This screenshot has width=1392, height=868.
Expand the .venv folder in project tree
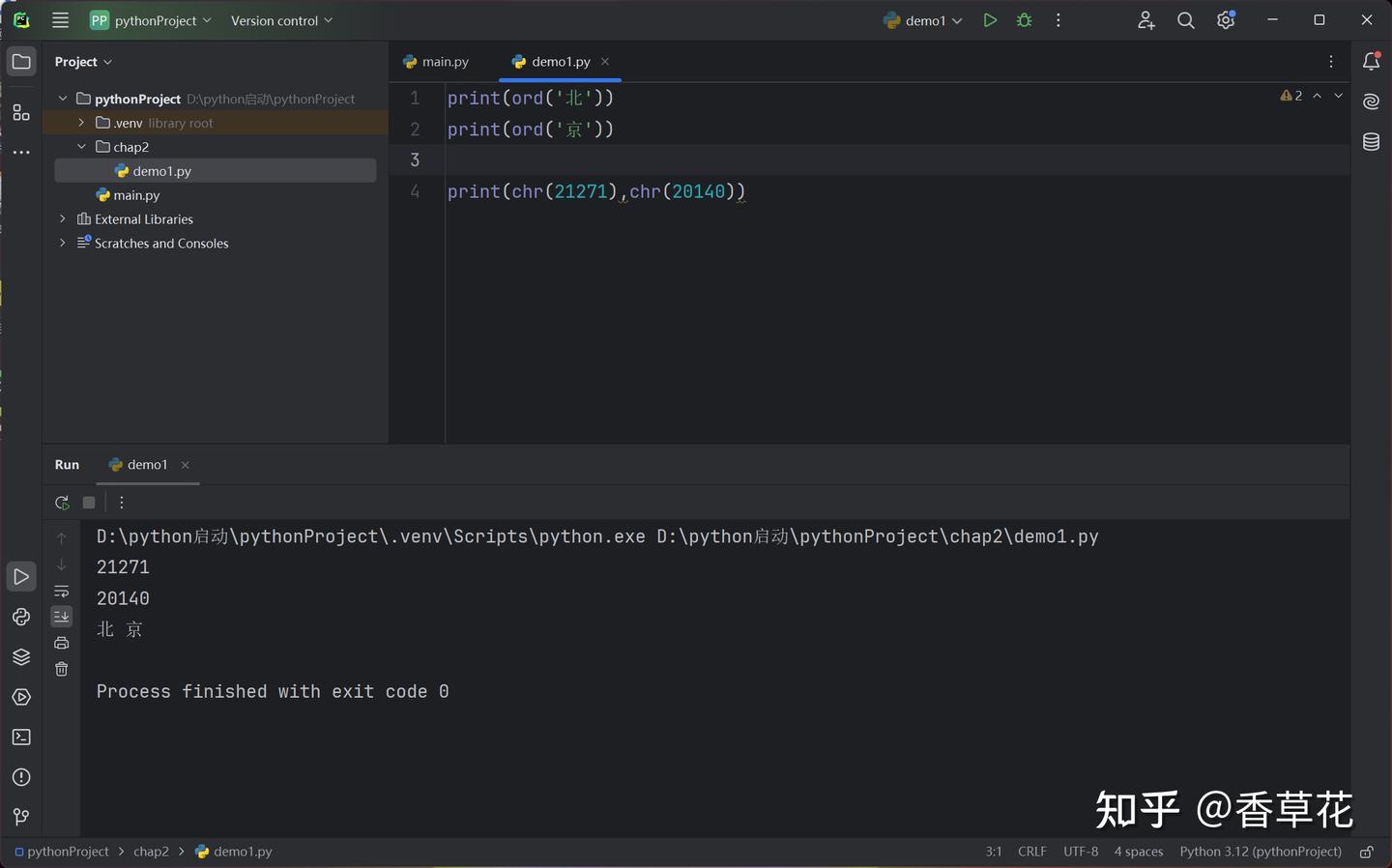pos(81,123)
